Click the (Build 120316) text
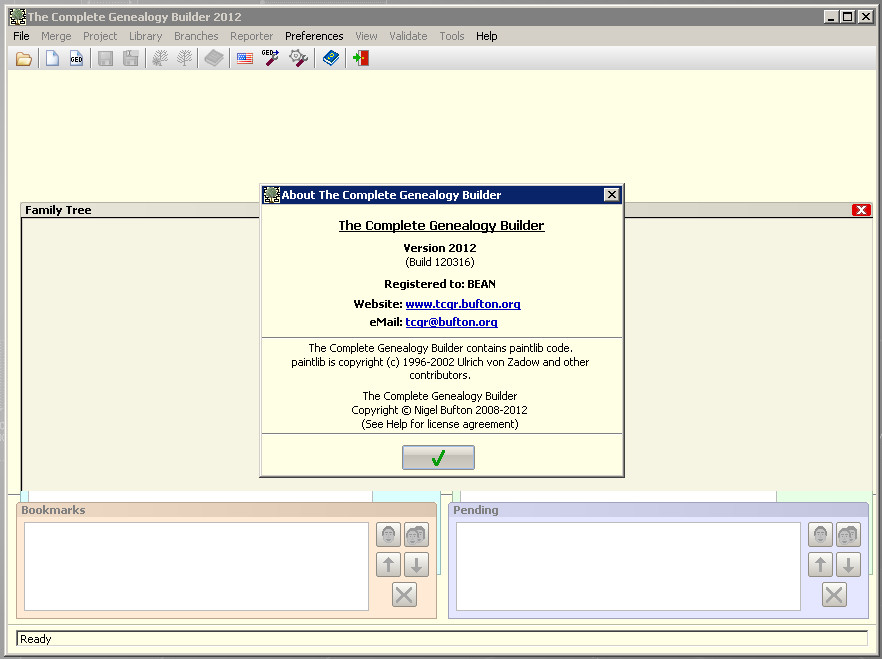 [440, 262]
